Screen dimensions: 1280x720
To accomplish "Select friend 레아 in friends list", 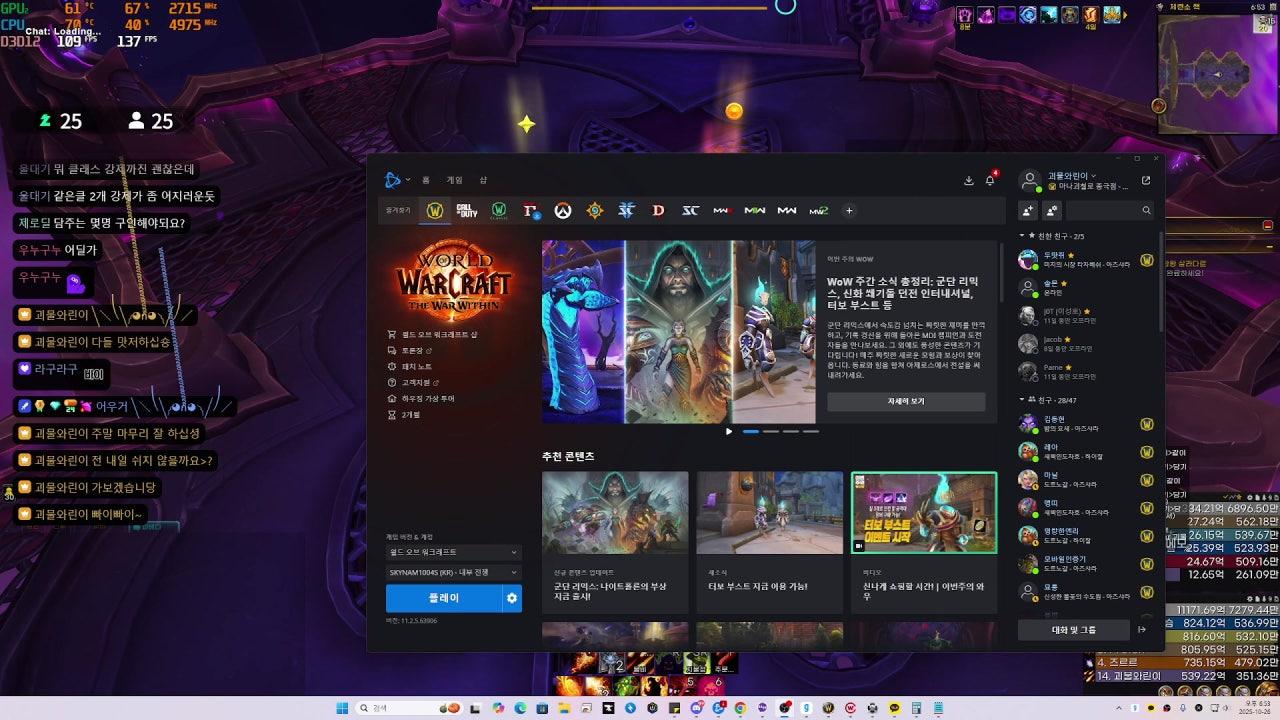I will coord(1087,452).
